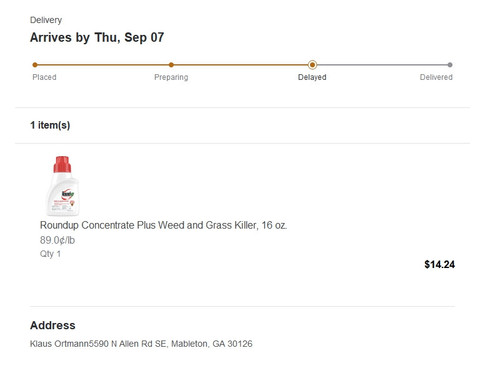The image size is (500, 391).
Task: Click the 89.0¢/lb unit price text
Action: (x=57, y=240)
